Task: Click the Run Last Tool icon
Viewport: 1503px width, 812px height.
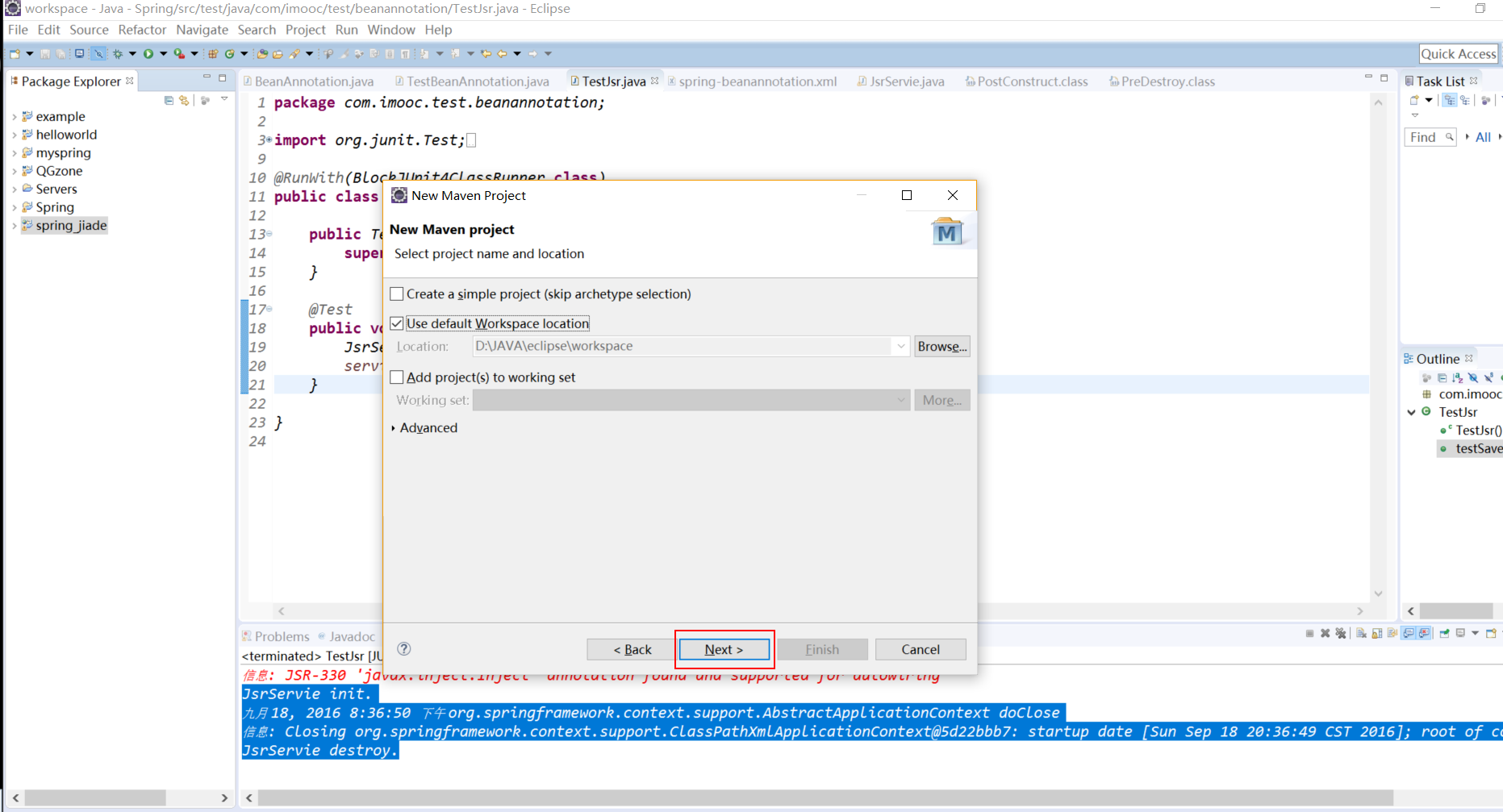Action: coord(179,54)
